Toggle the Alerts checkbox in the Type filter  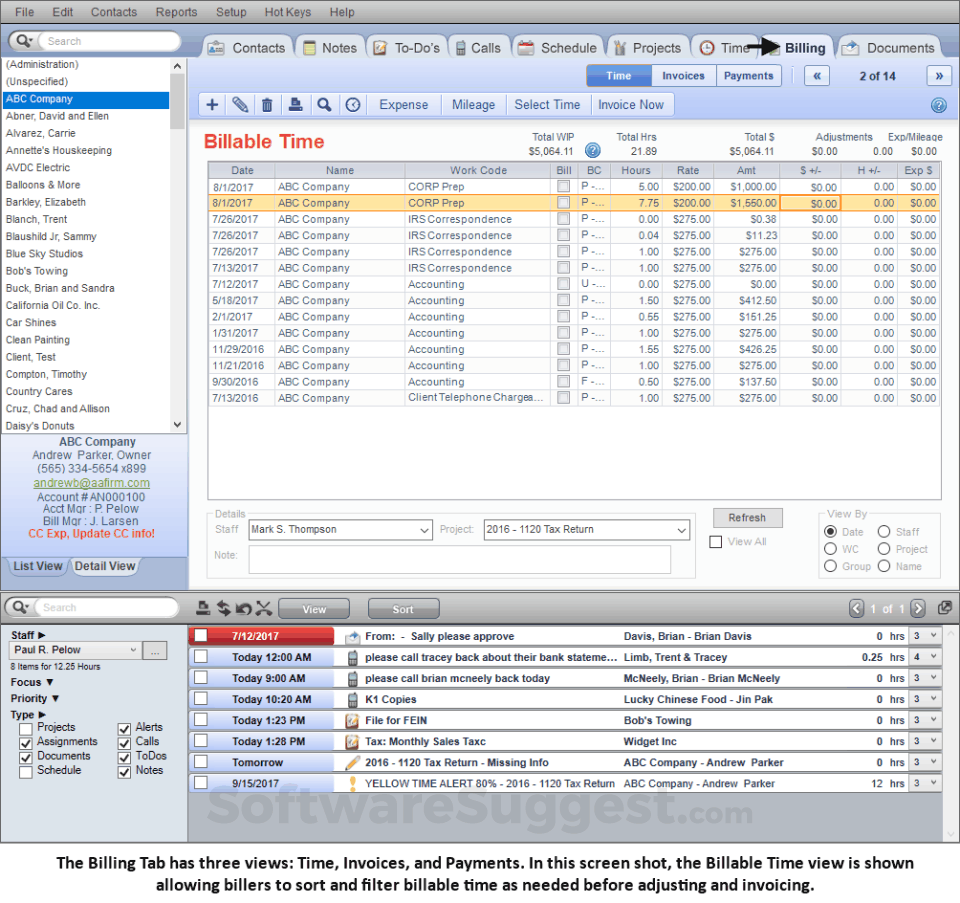(x=125, y=727)
